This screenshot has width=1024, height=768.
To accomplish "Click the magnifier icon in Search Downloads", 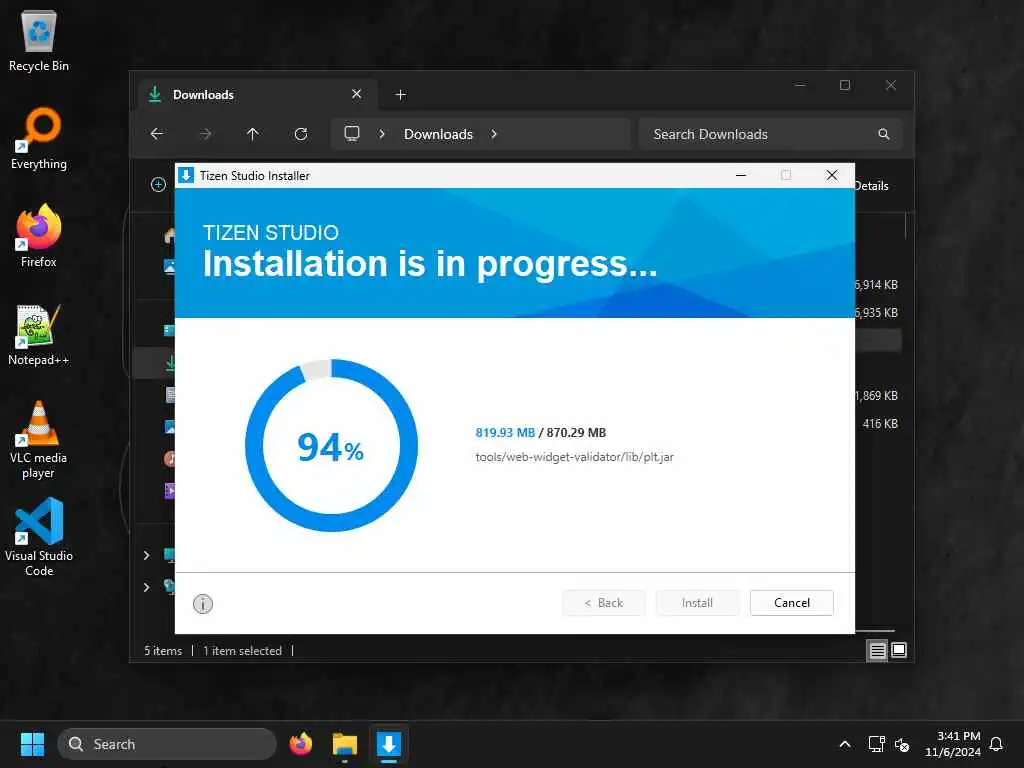I will [x=884, y=134].
